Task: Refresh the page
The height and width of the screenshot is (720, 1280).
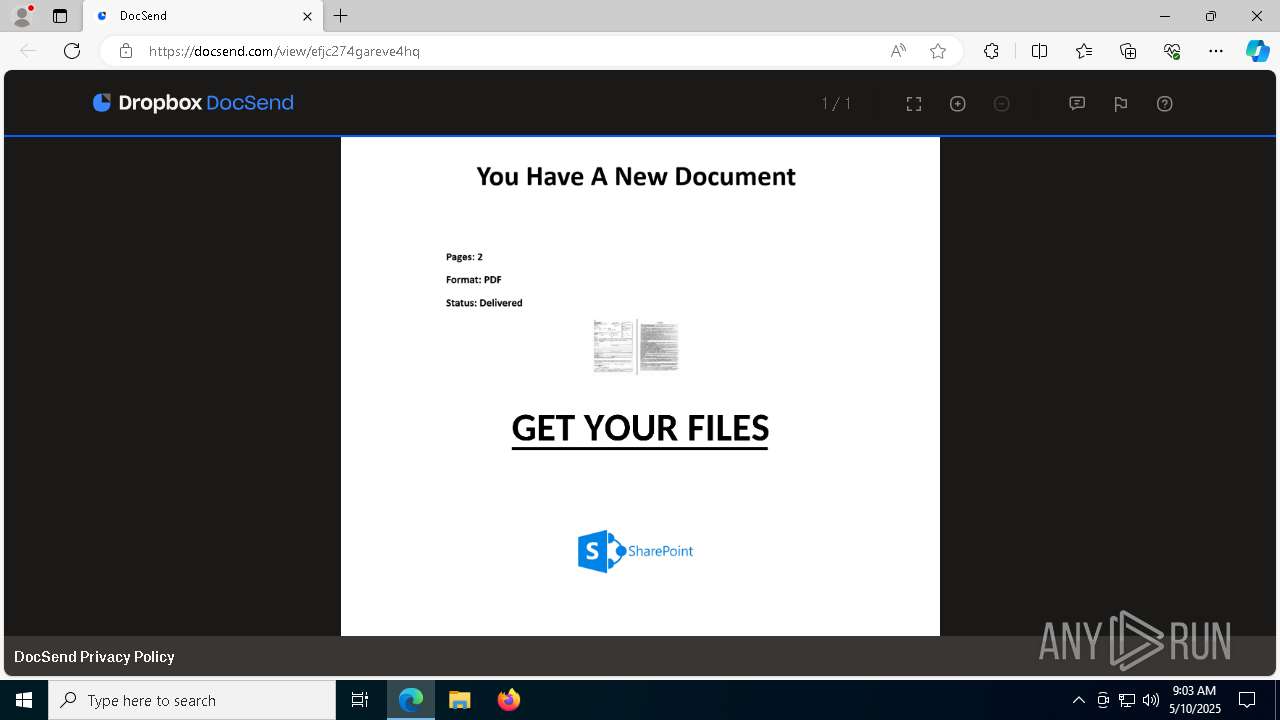Action: [72, 51]
